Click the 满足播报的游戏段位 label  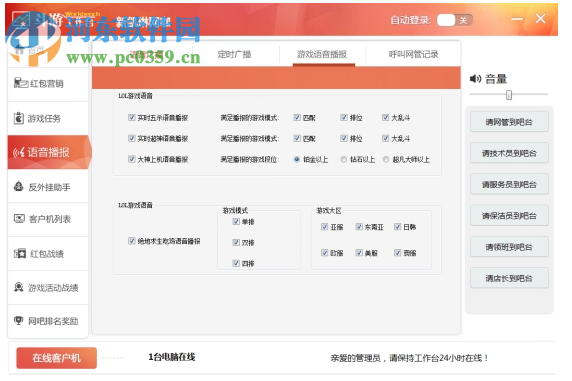(x=250, y=159)
